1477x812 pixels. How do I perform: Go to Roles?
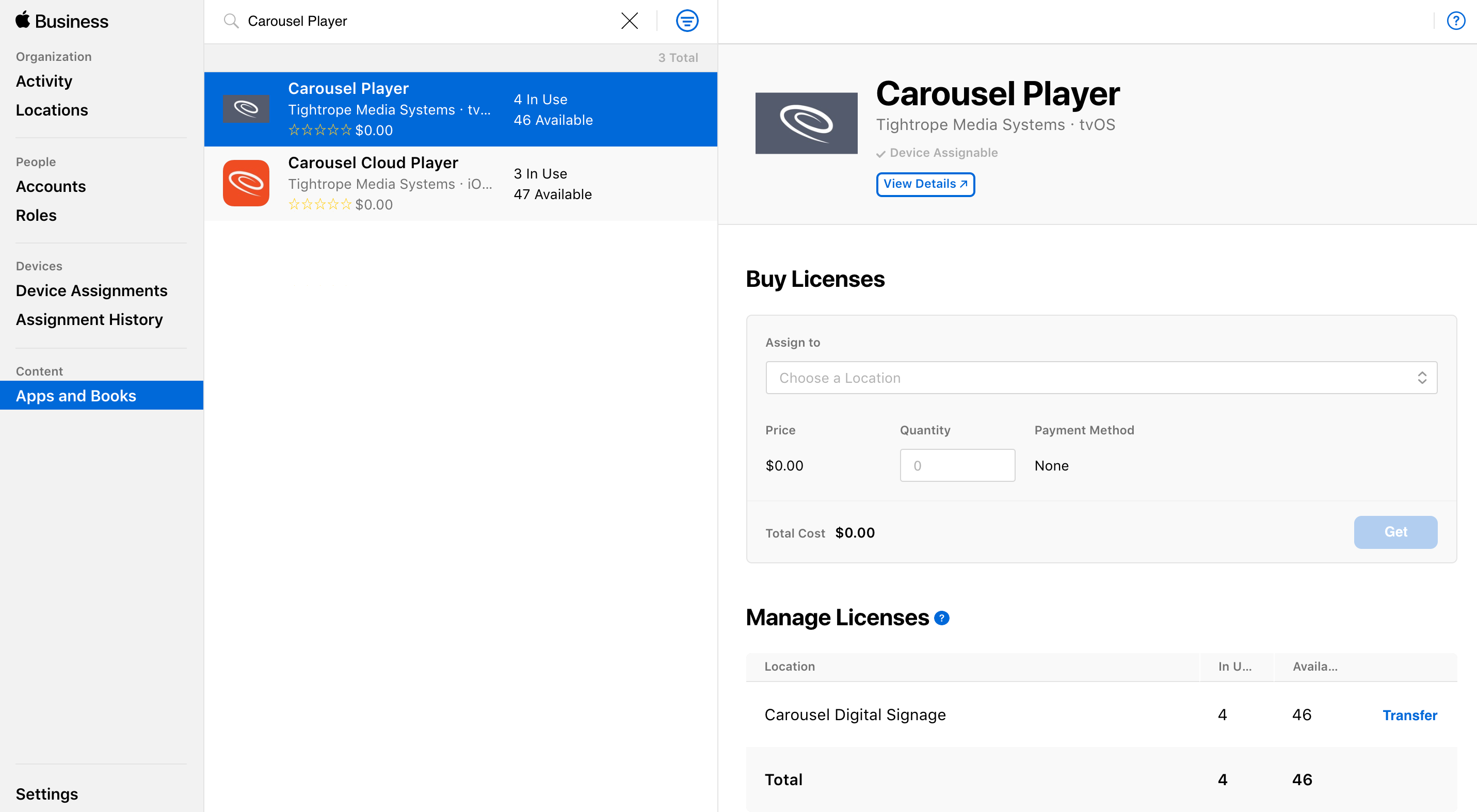pyautogui.click(x=36, y=215)
